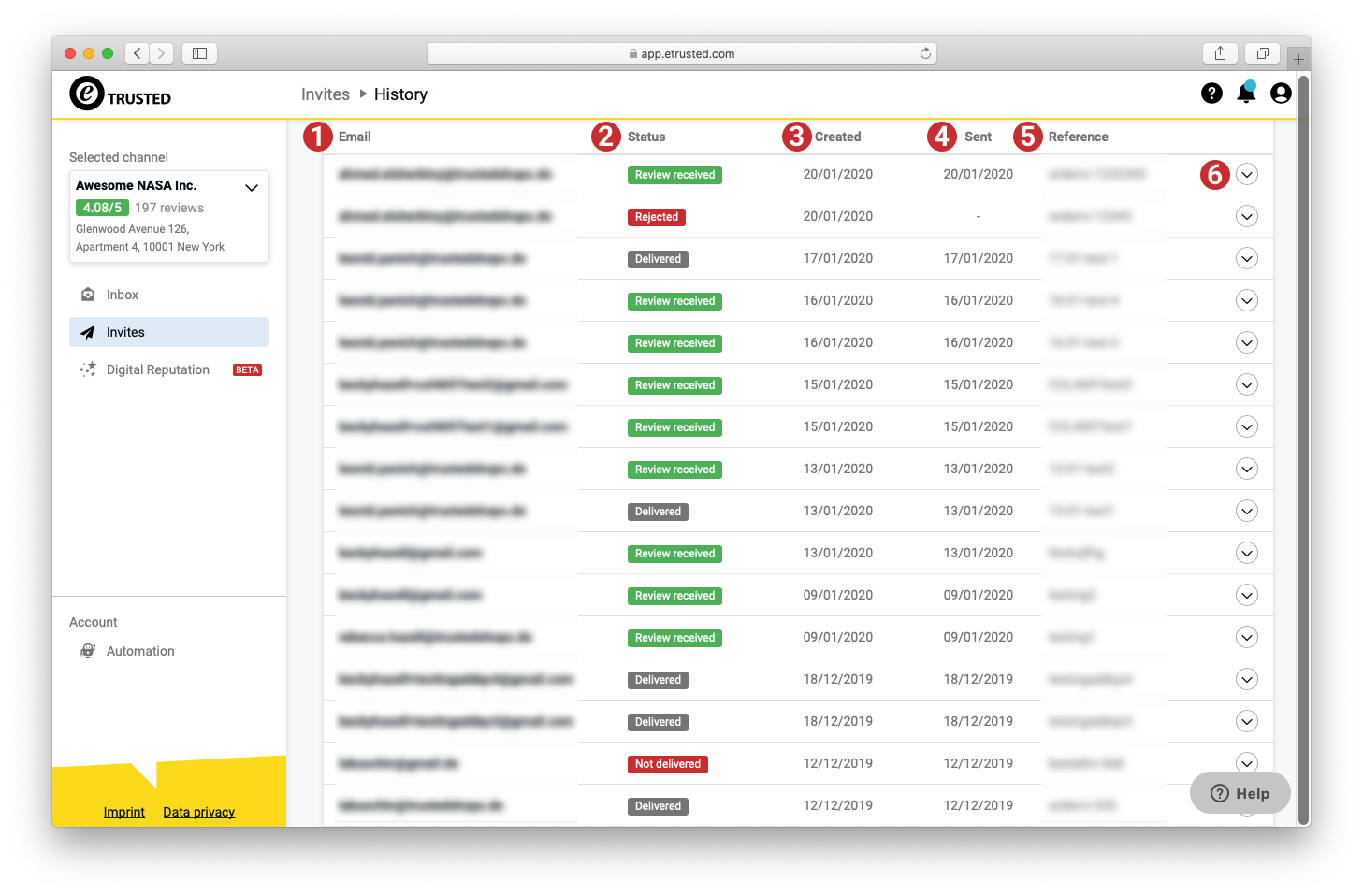Expand the Rejected invite row
Viewport: 1363px width, 896px height.
[x=1247, y=216]
